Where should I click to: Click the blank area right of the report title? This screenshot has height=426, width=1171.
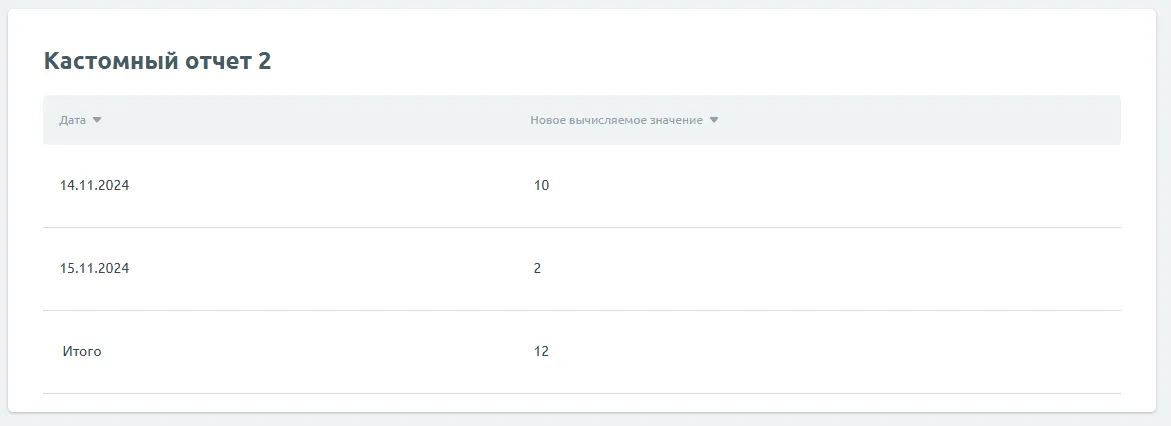pyautogui.click(x=700, y=61)
